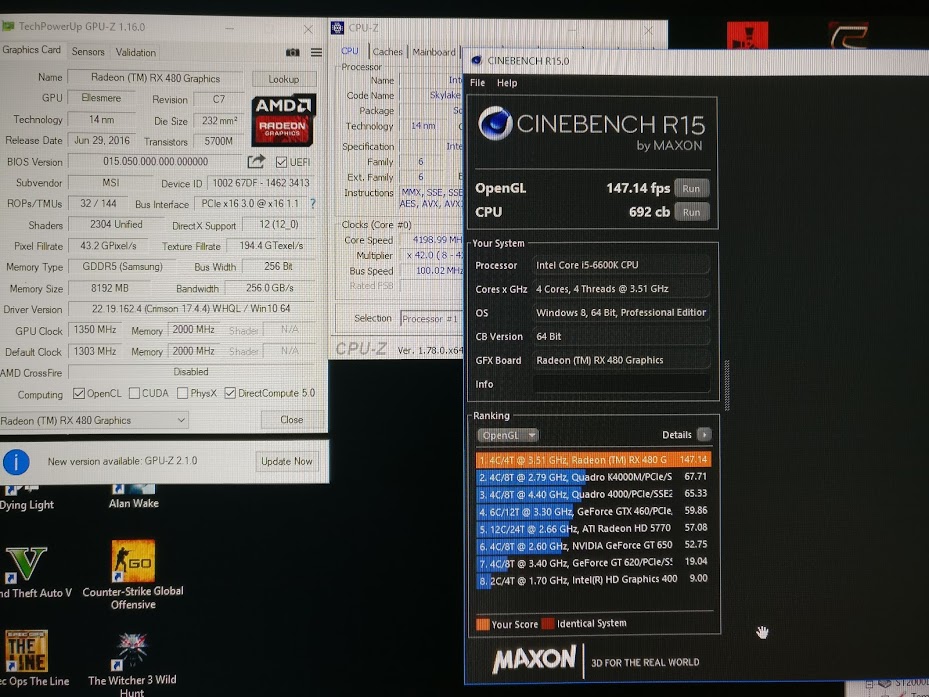
Task: Click the Bandwidth 256.0 GB/s value
Action: click(x=270, y=288)
